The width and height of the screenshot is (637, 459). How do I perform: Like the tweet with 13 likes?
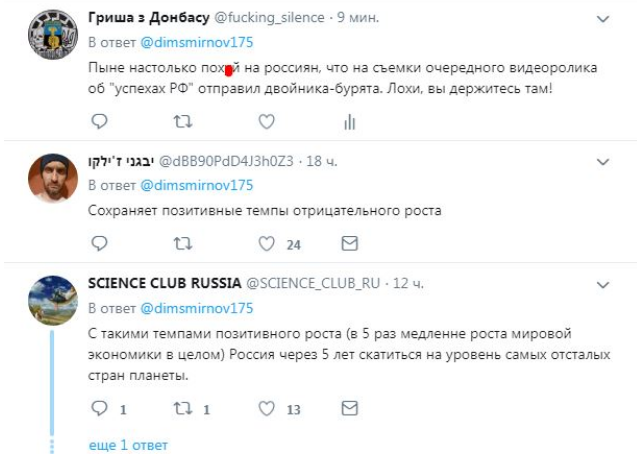click(x=266, y=408)
